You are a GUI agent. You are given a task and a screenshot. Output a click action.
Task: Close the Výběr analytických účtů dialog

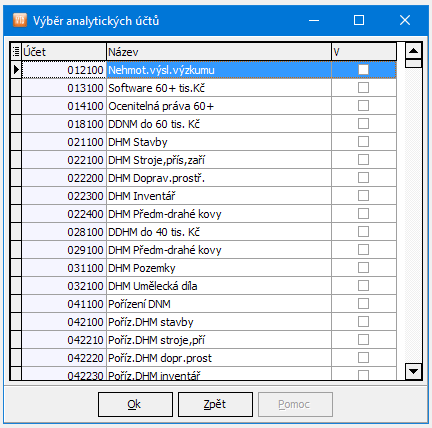pyautogui.click(x=405, y=20)
